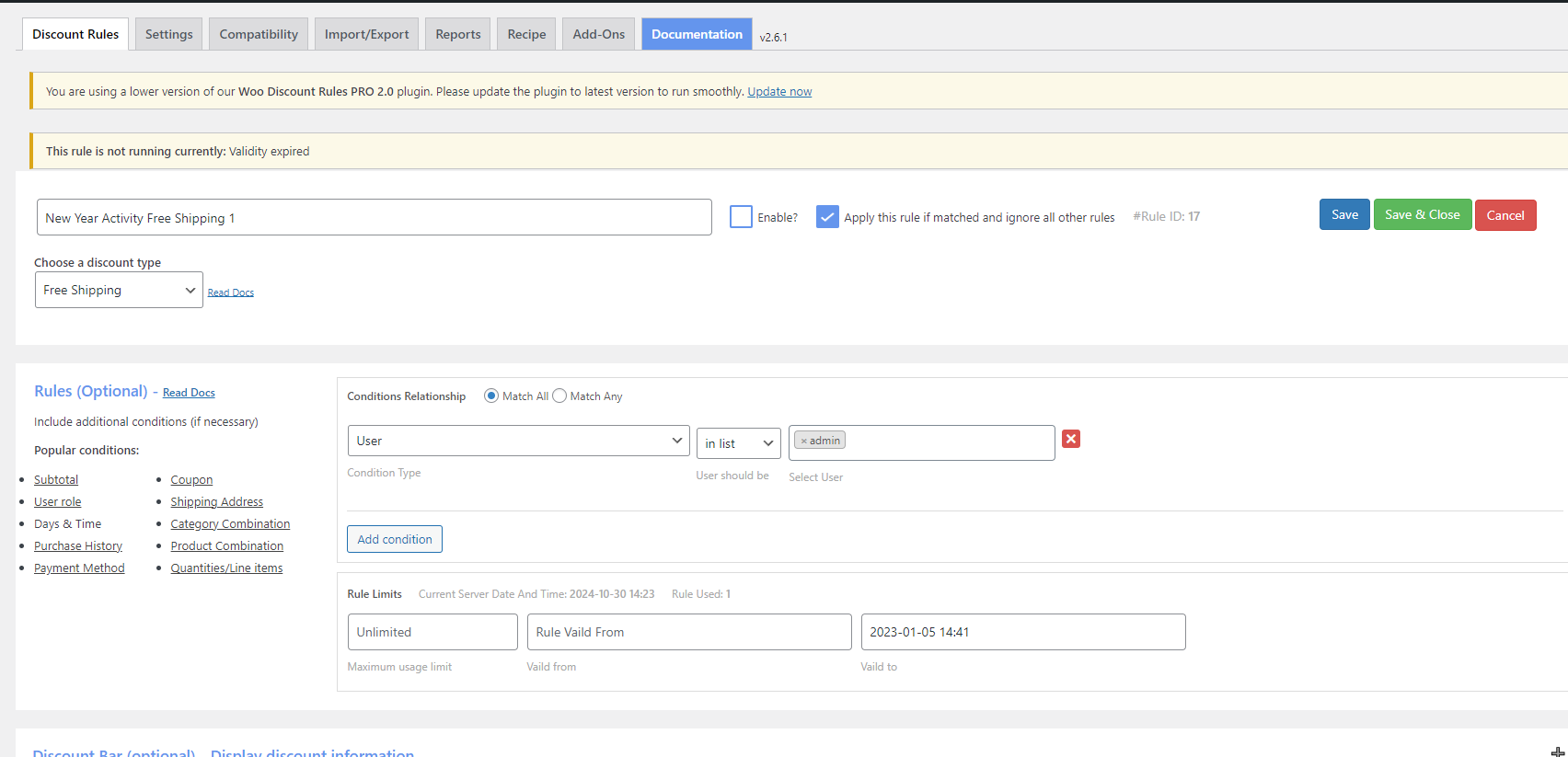Select the Match Any radio button

pos(559,396)
